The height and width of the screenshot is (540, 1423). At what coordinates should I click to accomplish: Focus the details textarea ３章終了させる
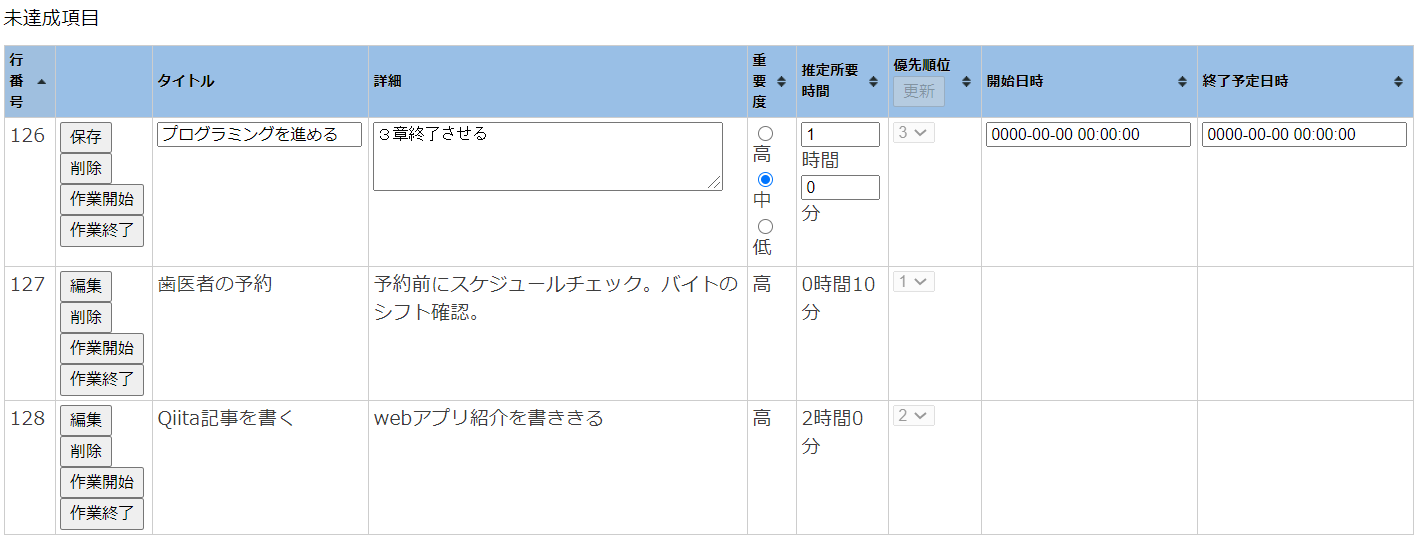(548, 156)
